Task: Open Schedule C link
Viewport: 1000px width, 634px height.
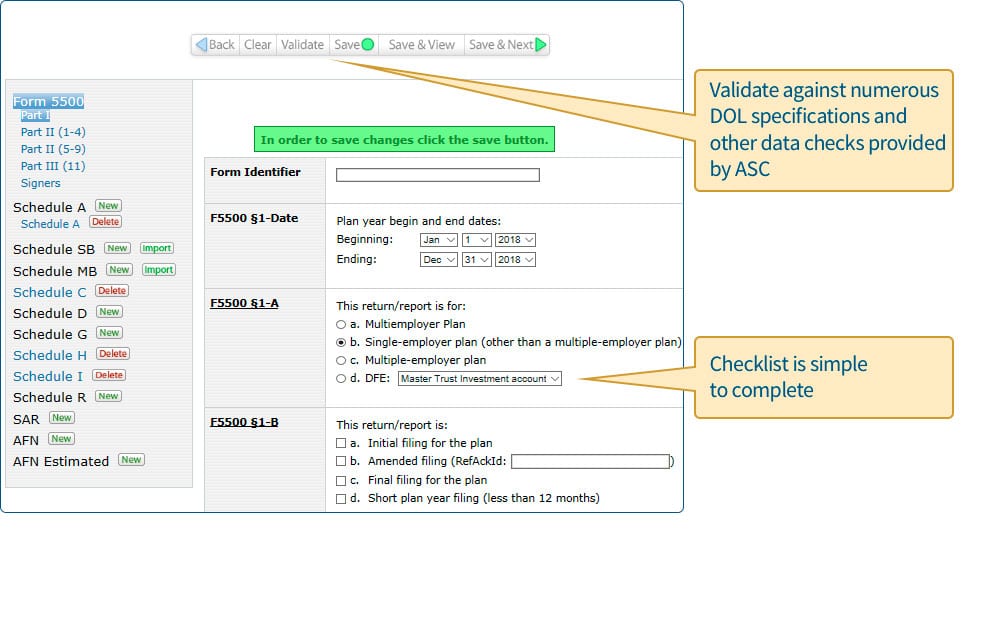Action: (49, 292)
